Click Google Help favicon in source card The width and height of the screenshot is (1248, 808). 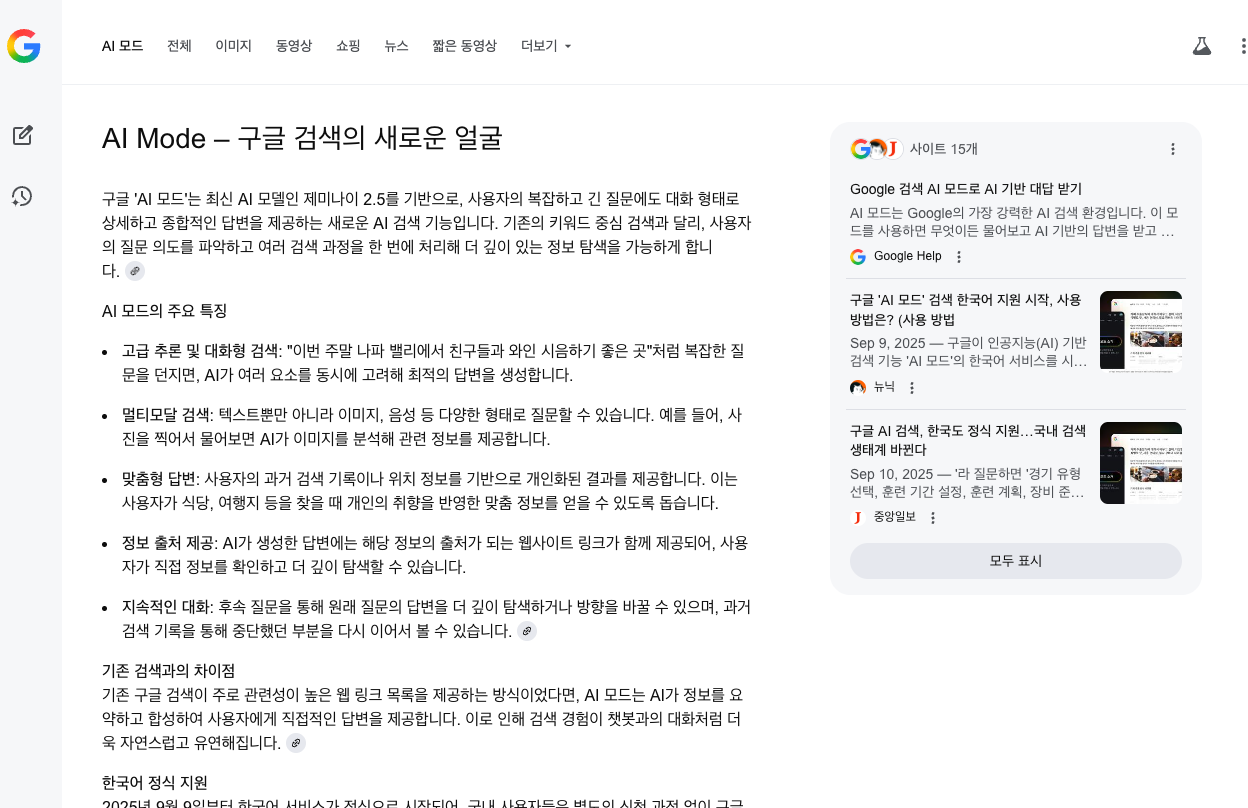point(858,257)
